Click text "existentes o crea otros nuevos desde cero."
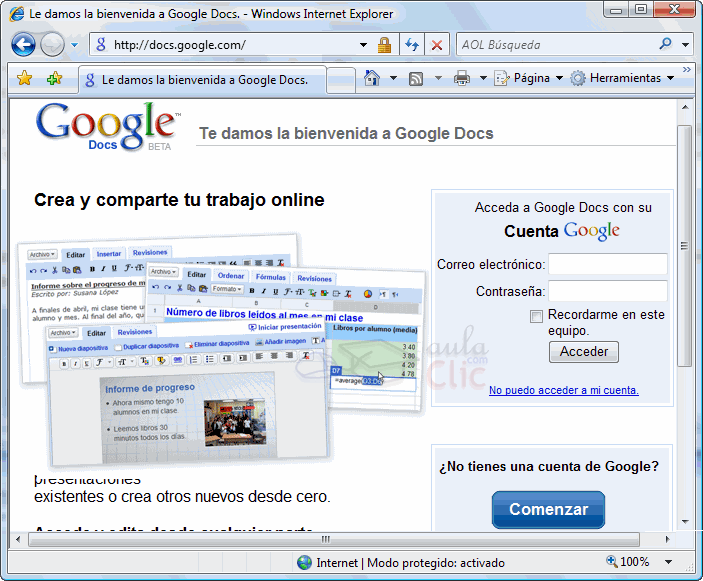The width and height of the screenshot is (703, 581). click(x=182, y=497)
